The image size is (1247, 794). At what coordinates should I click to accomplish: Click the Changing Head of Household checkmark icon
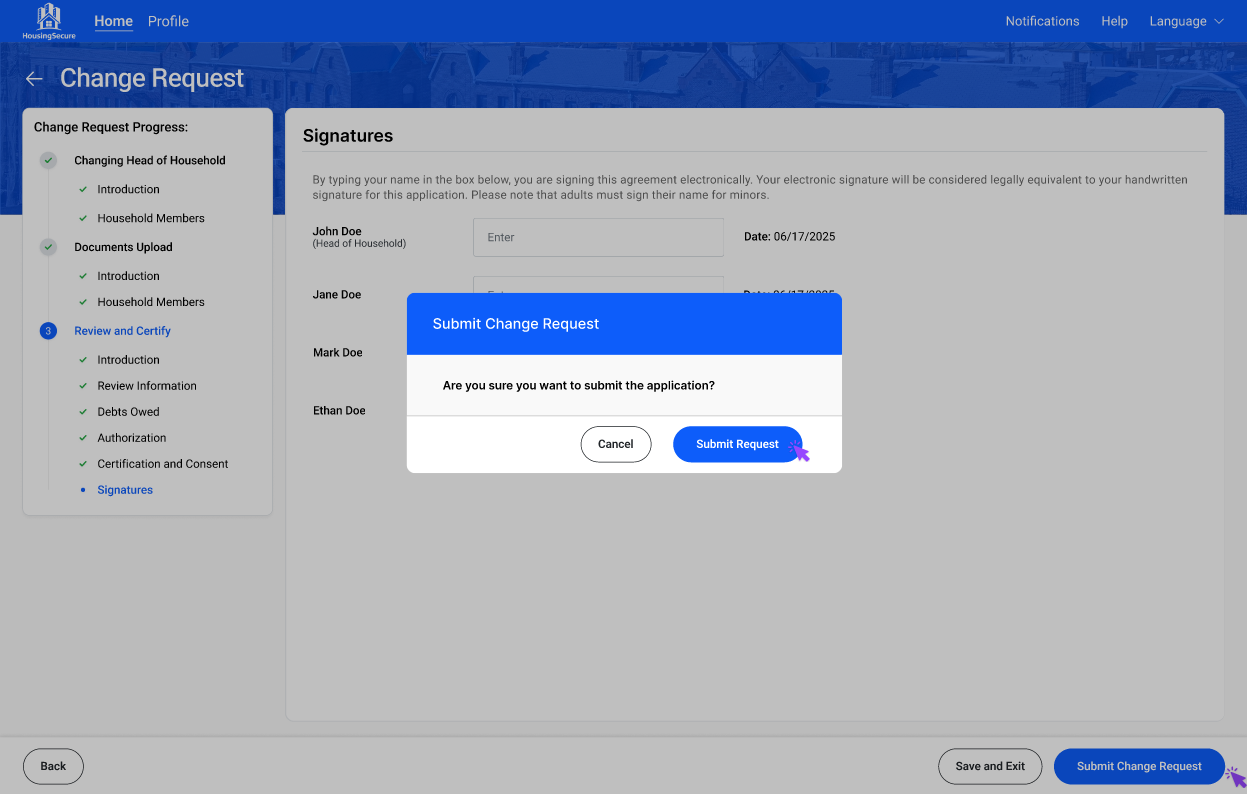(48, 160)
